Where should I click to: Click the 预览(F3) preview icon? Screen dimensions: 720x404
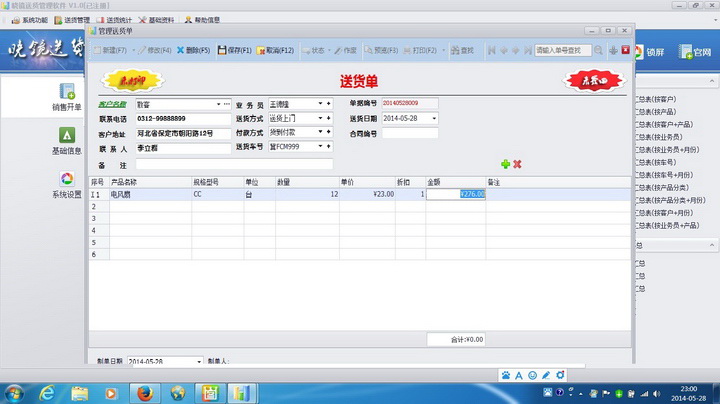tap(368, 50)
